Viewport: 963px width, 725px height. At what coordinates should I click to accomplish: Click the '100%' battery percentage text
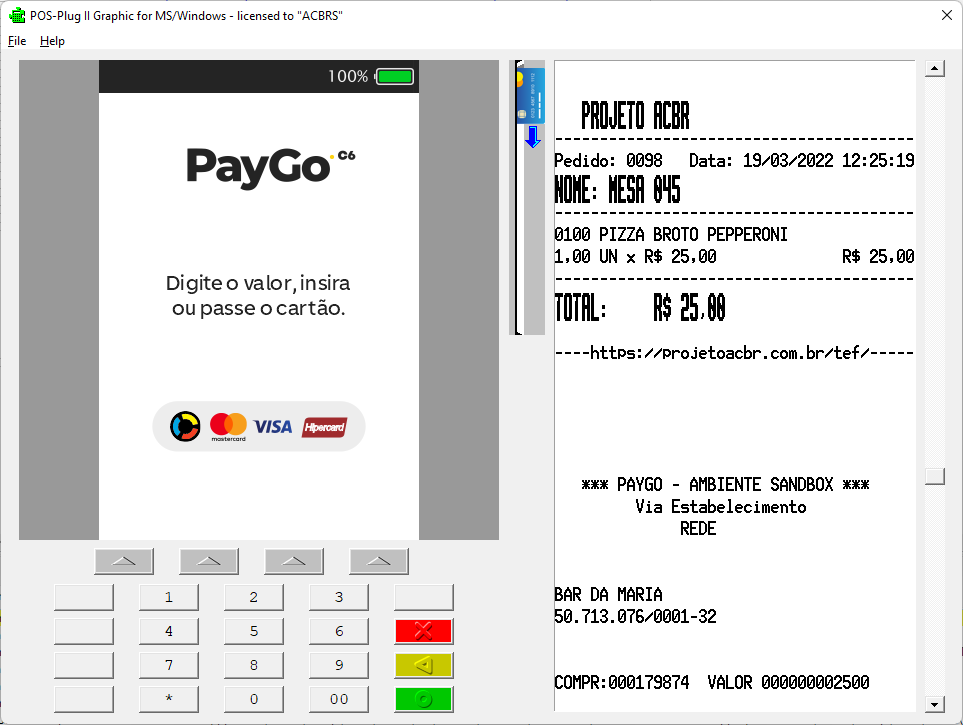tap(348, 76)
